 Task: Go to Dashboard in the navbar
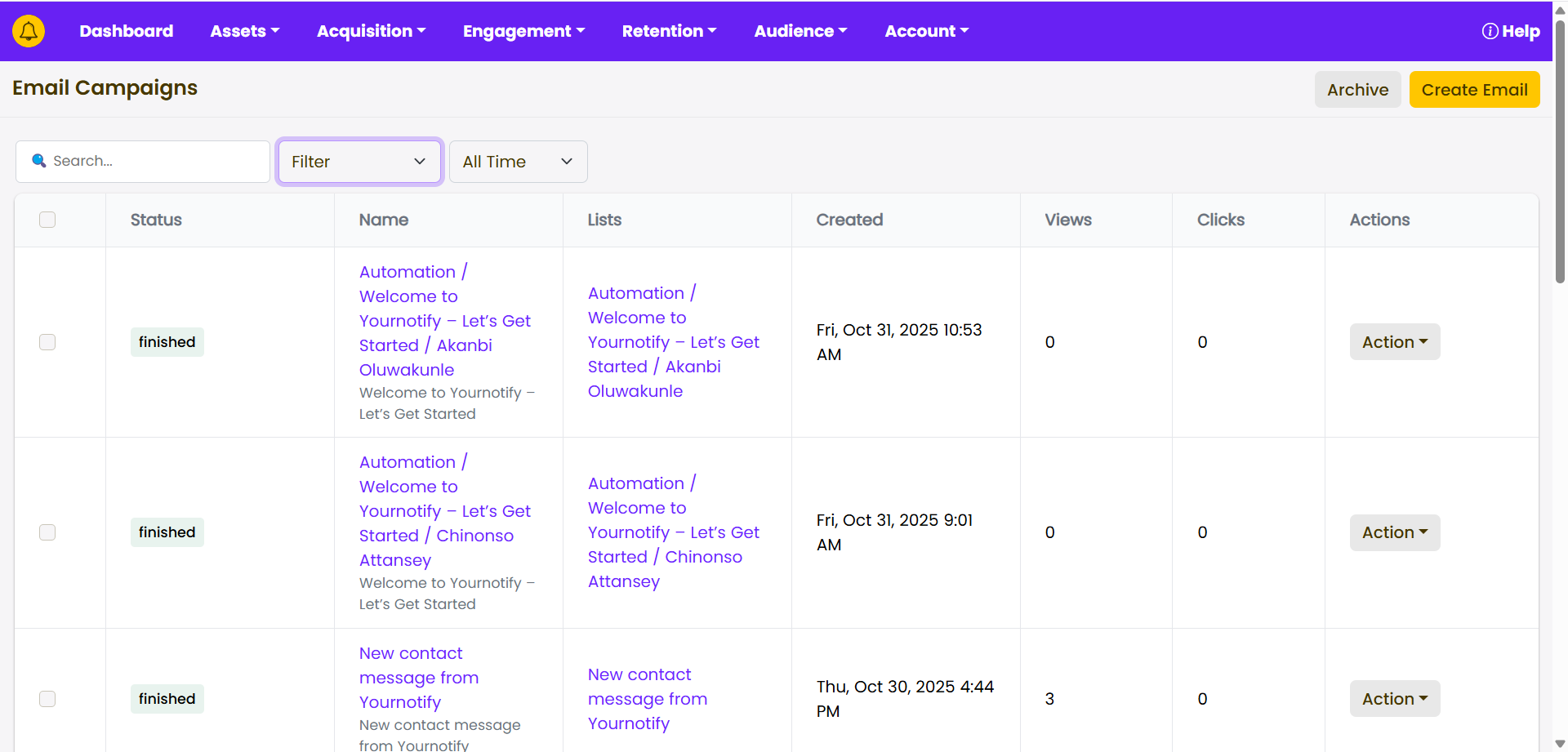coord(126,31)
